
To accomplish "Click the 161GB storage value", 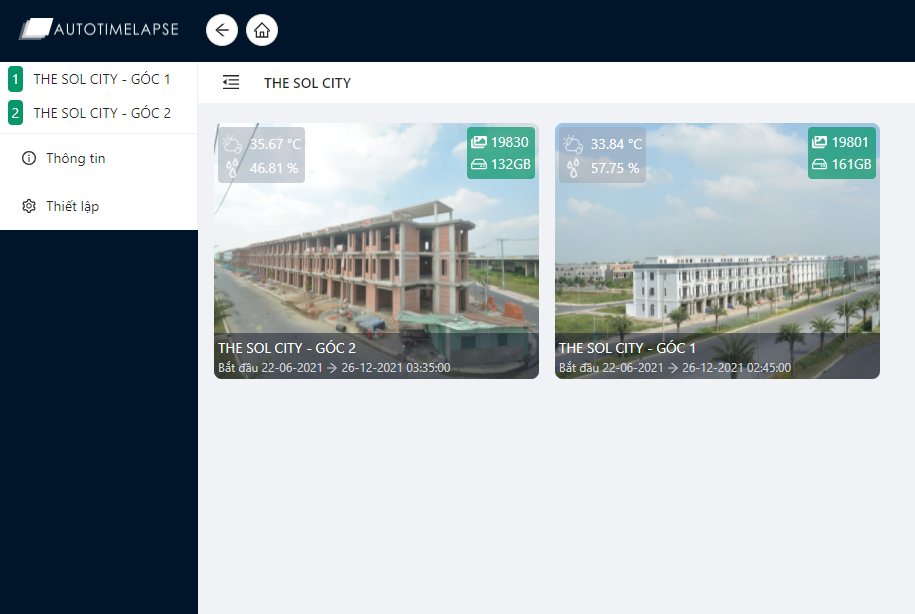I will 851,164.
